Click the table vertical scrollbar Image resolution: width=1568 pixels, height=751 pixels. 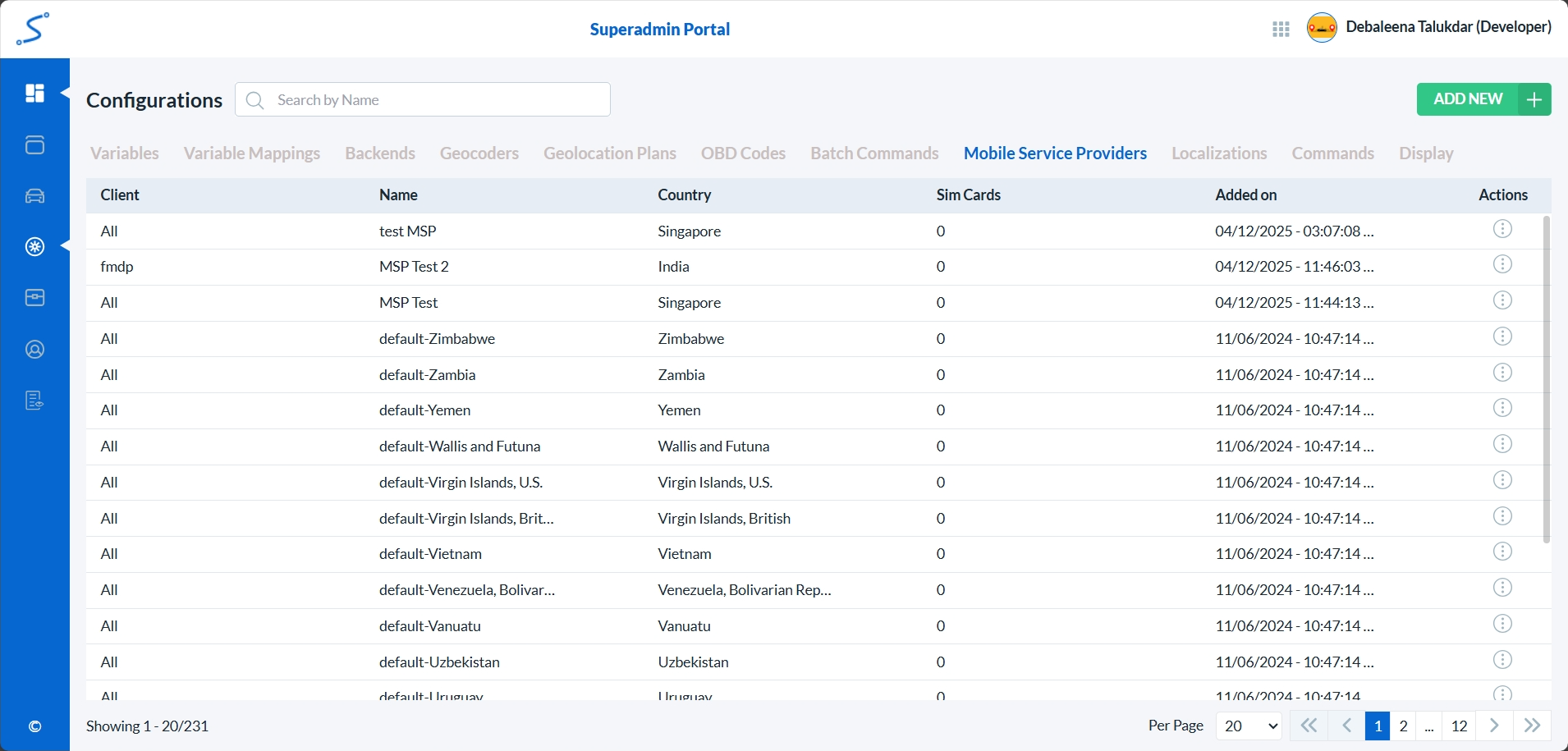point(1547,379)
